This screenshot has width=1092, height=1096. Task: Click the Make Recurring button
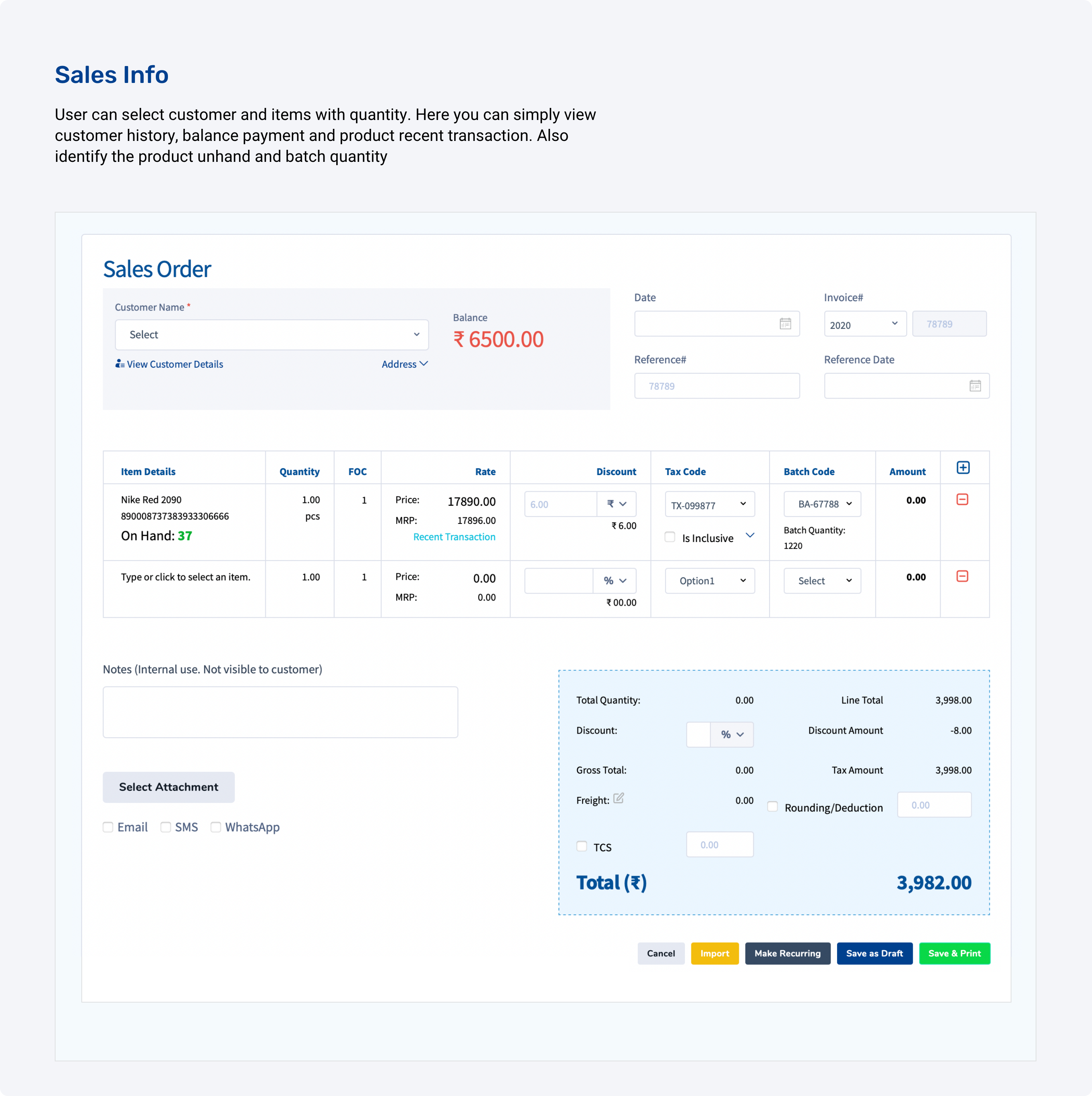787,953
